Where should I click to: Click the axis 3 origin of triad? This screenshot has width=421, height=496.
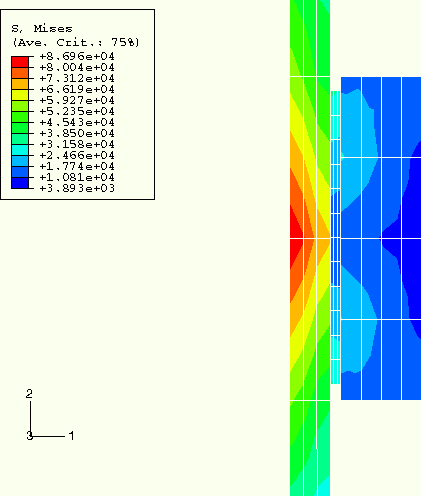click(x=29, y=436)
